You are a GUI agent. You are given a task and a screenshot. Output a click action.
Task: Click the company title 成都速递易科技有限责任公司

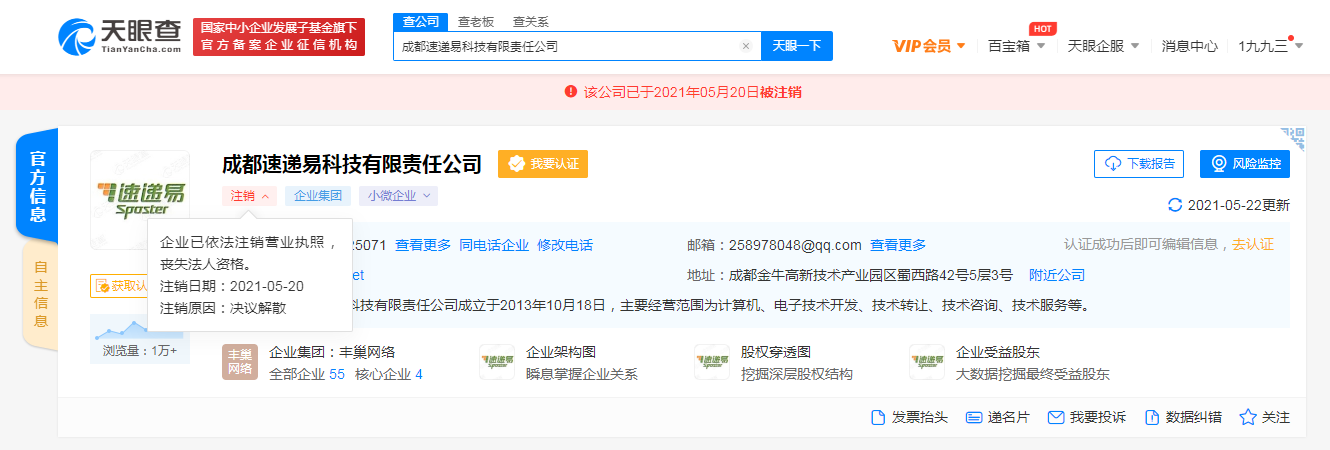point(352,164)
